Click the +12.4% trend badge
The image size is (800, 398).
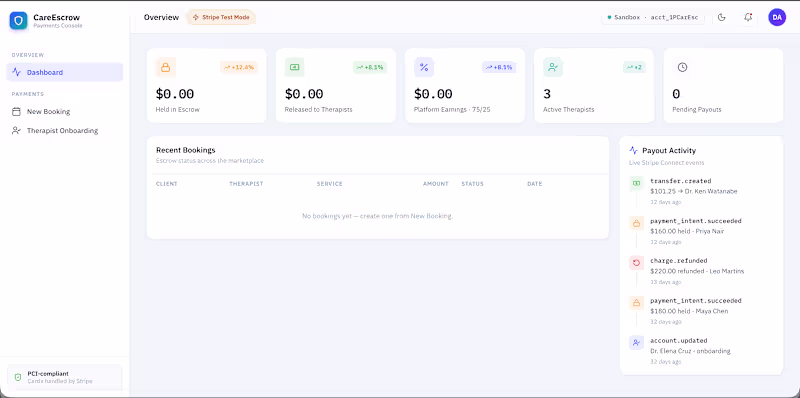pos(239,67)
